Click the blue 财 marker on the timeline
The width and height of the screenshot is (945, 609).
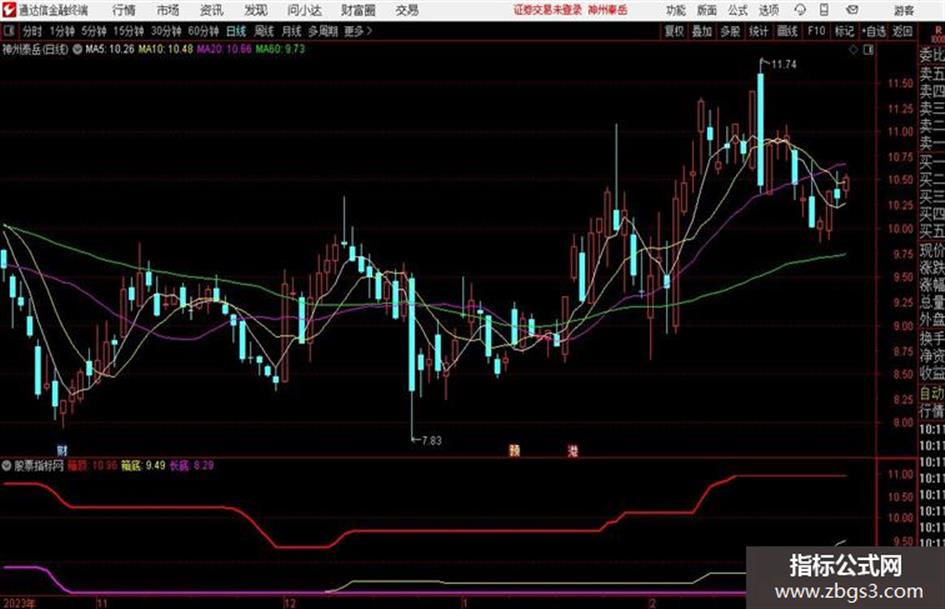point(62,450)
